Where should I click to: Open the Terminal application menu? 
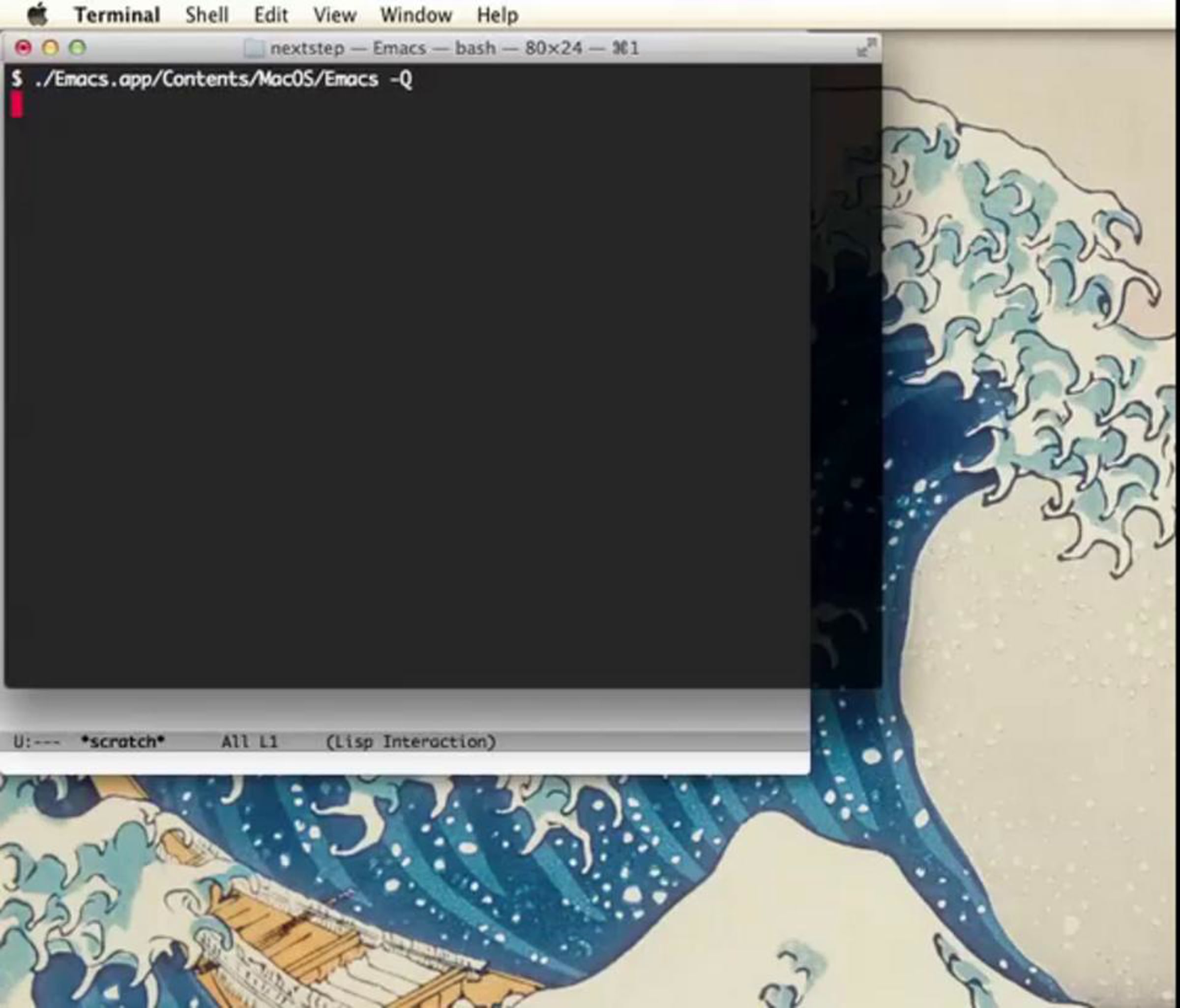pyautogui.click(x=117, y=15)
